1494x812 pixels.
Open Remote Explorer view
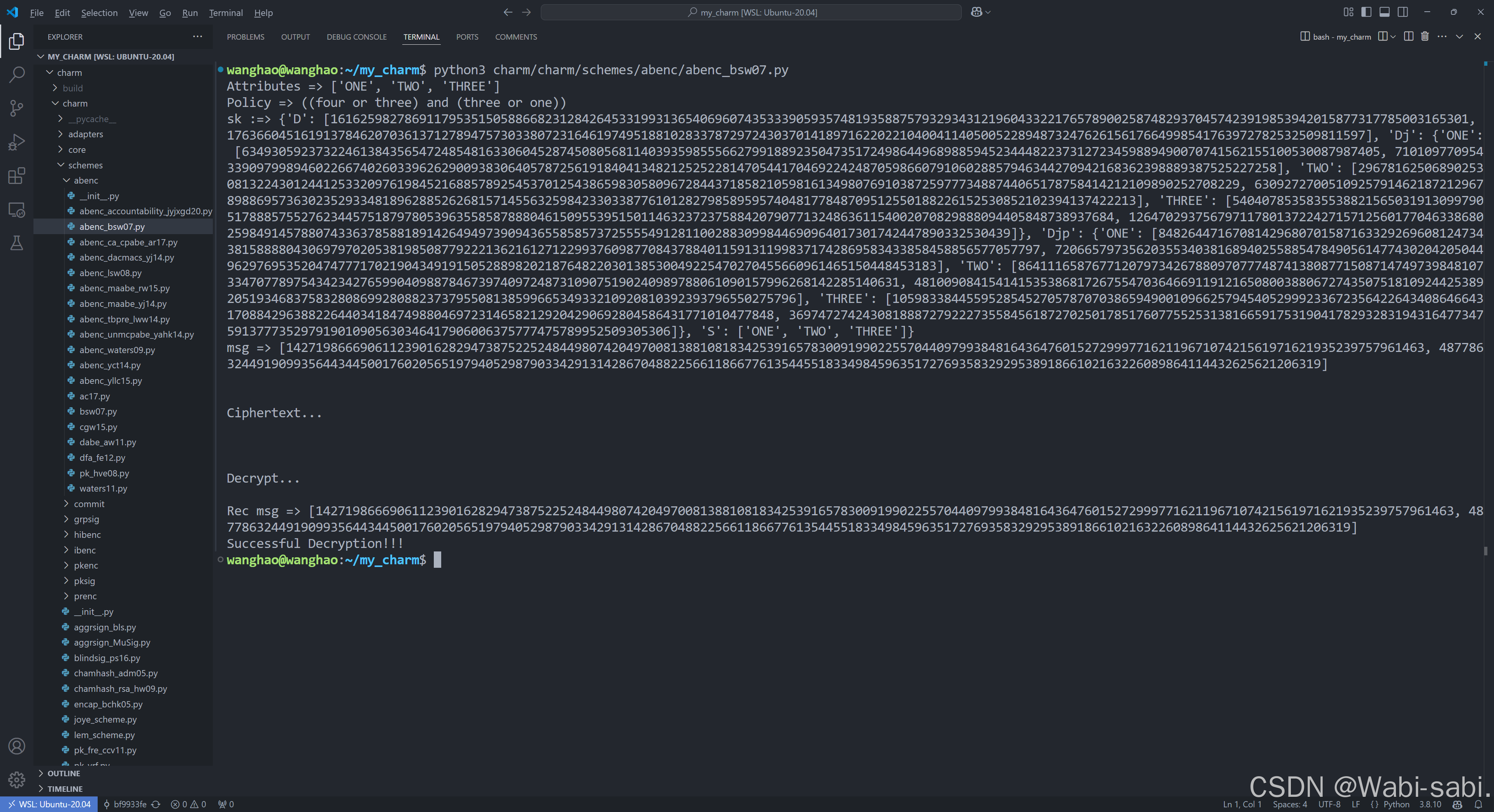tap(17, 210)
